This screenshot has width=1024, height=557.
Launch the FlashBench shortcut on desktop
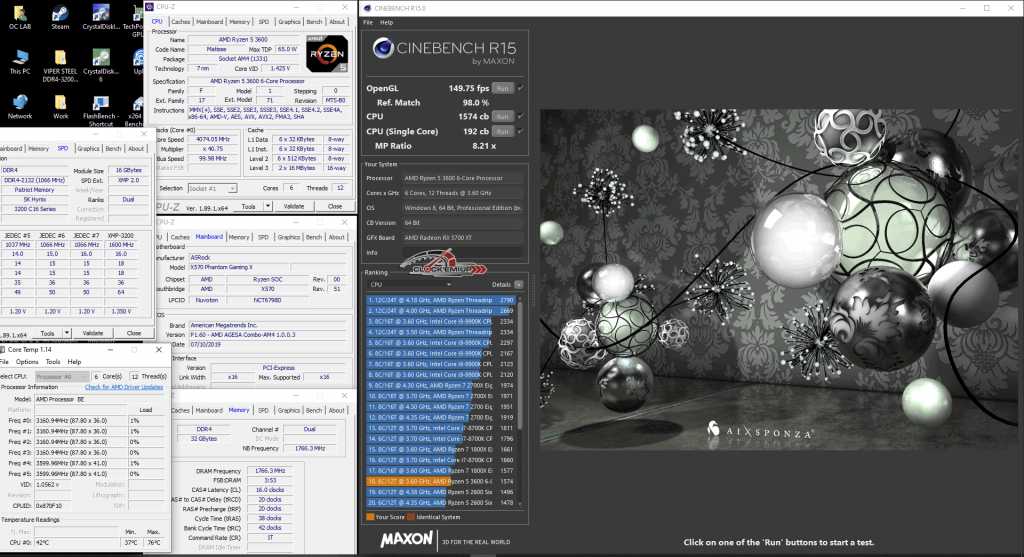tap(100, 102)
